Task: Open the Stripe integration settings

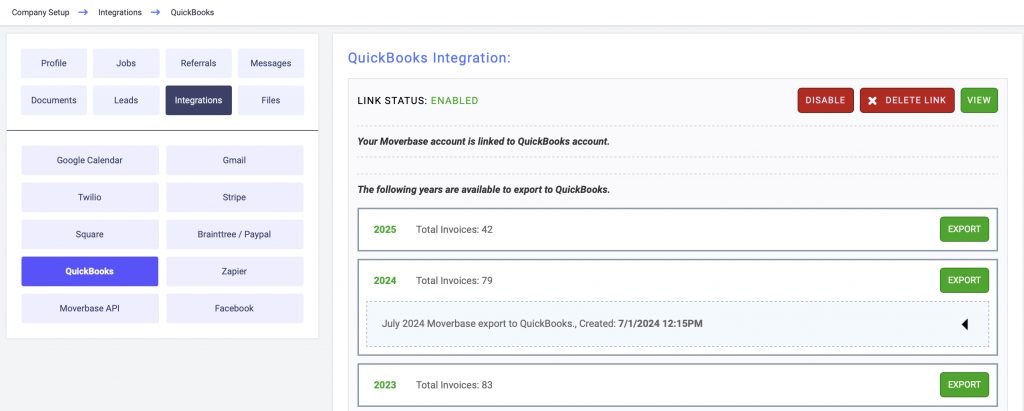Action: click(235, 197)
